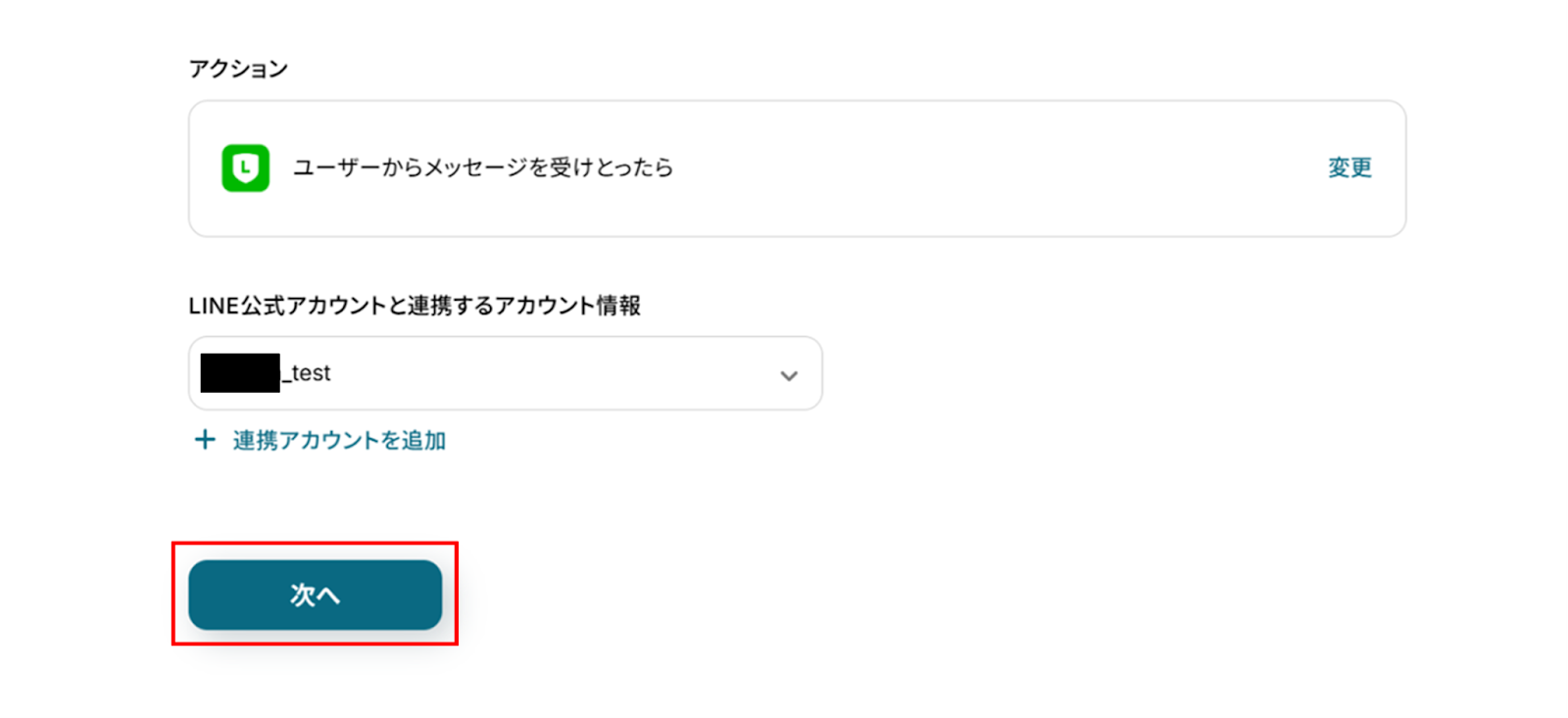This screenshot has width=1568, height=718.
Task: Click empty area inside the action card
Action: coord(980,168)
